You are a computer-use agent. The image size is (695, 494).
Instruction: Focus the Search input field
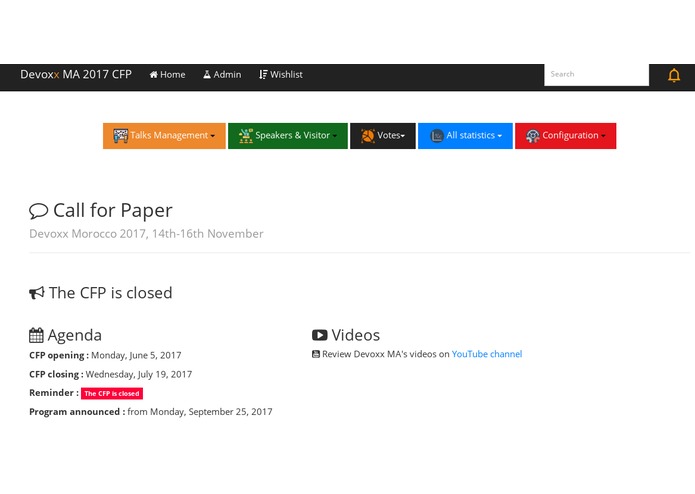597,74
